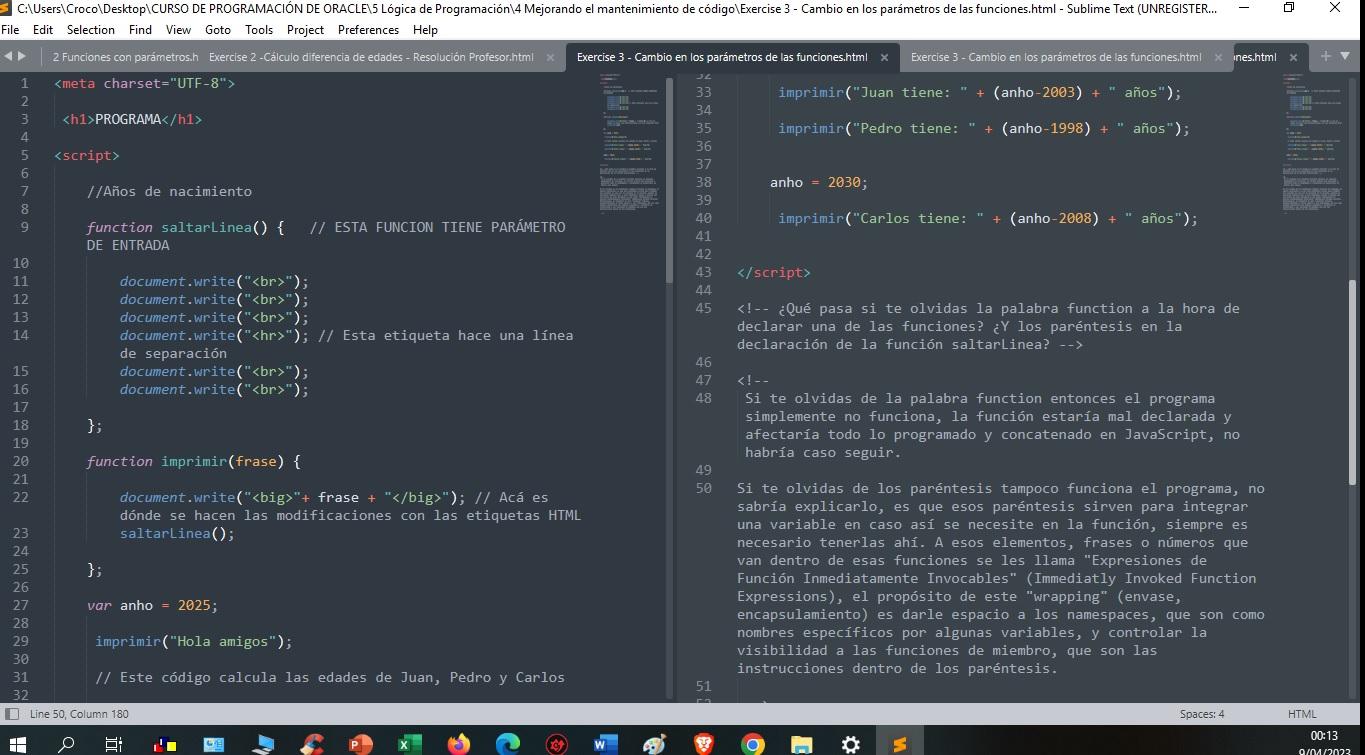The height and width of the screenshot is (755, 1365).
Task: Open the HTML syntax selector
Action: pyautogui.click(x=1302, y=714)
